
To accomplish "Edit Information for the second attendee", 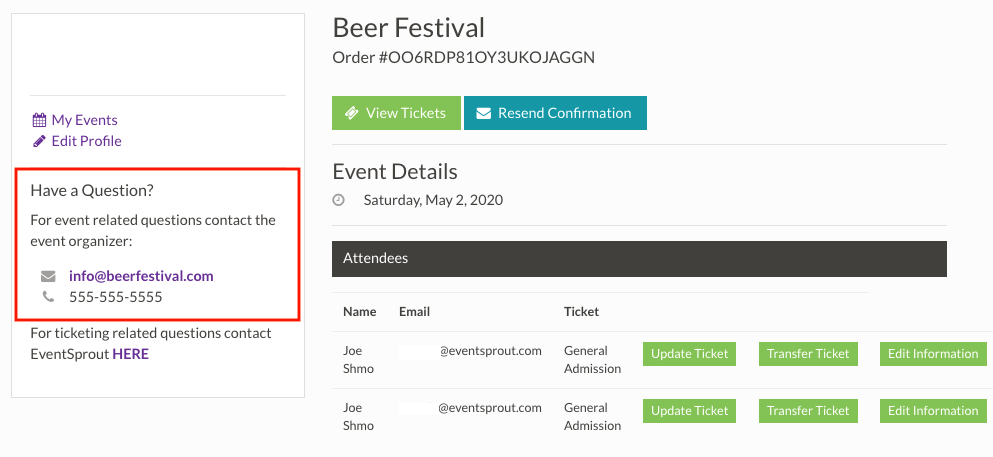I will click(933, 411).
